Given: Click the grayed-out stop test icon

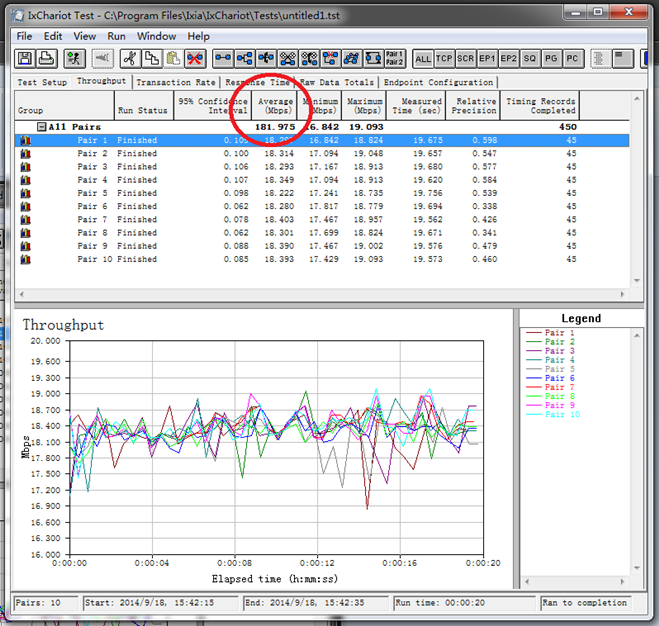Looking at the screenshot, I should coord(102,58).
